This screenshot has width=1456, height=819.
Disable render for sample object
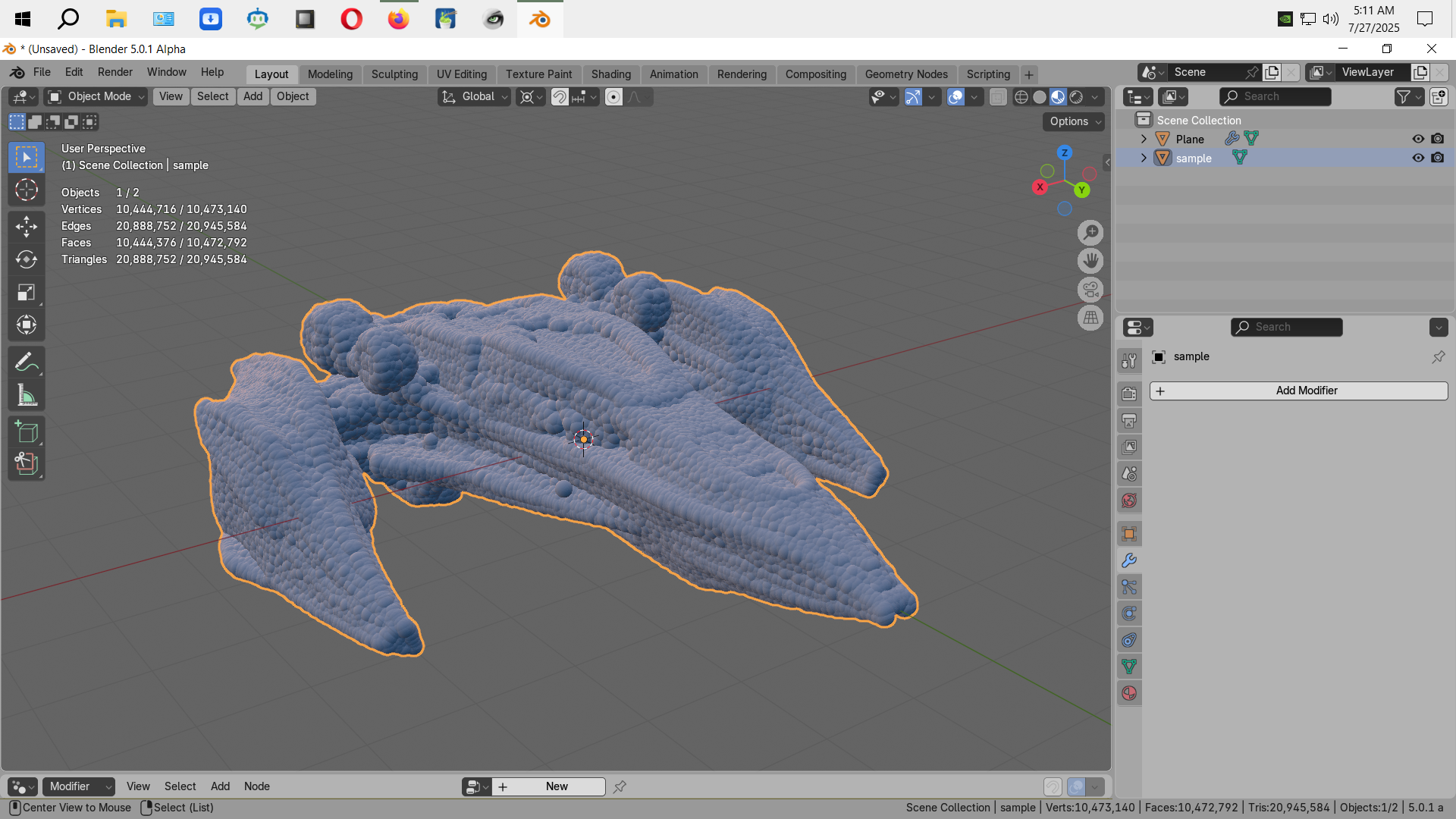click(x=1437, y=158)
